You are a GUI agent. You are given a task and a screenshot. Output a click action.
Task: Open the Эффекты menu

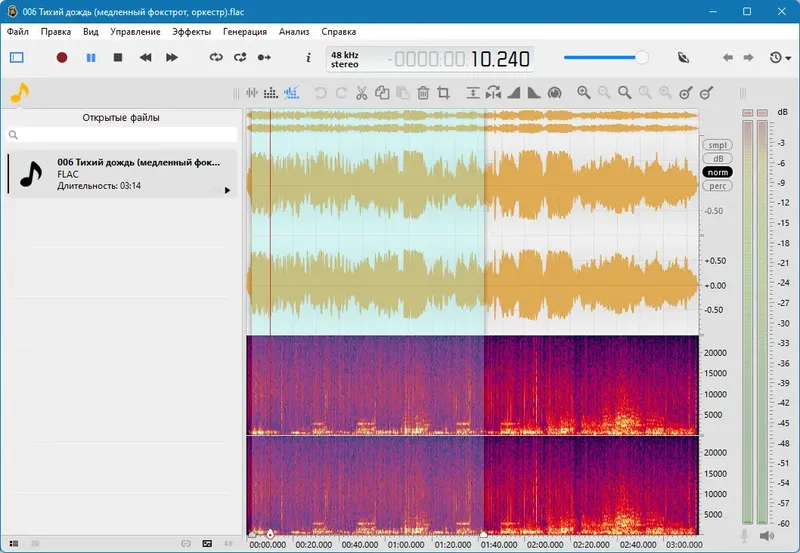point(191,32)
